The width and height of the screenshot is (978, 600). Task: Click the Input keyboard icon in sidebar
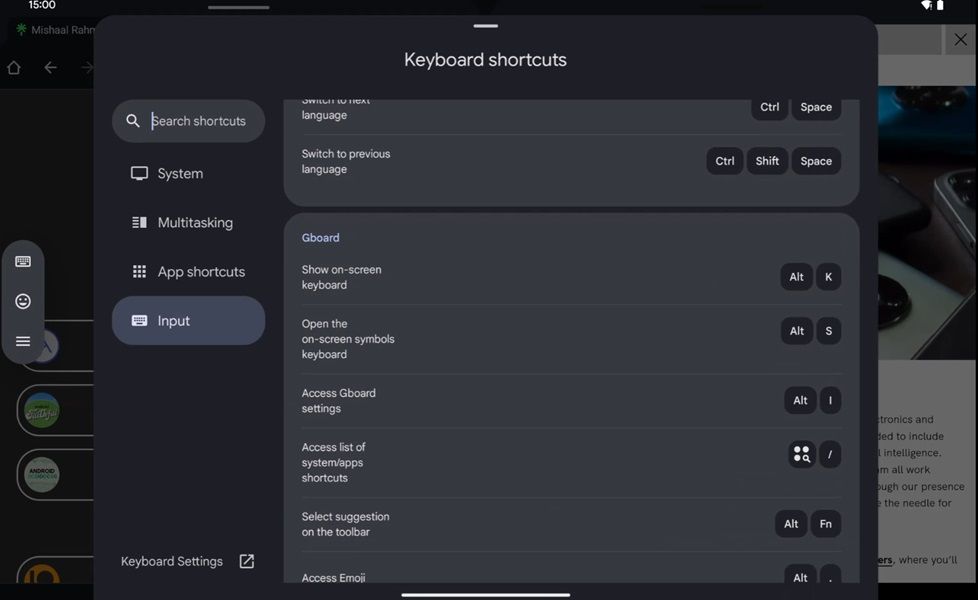(x=139, y=321)
